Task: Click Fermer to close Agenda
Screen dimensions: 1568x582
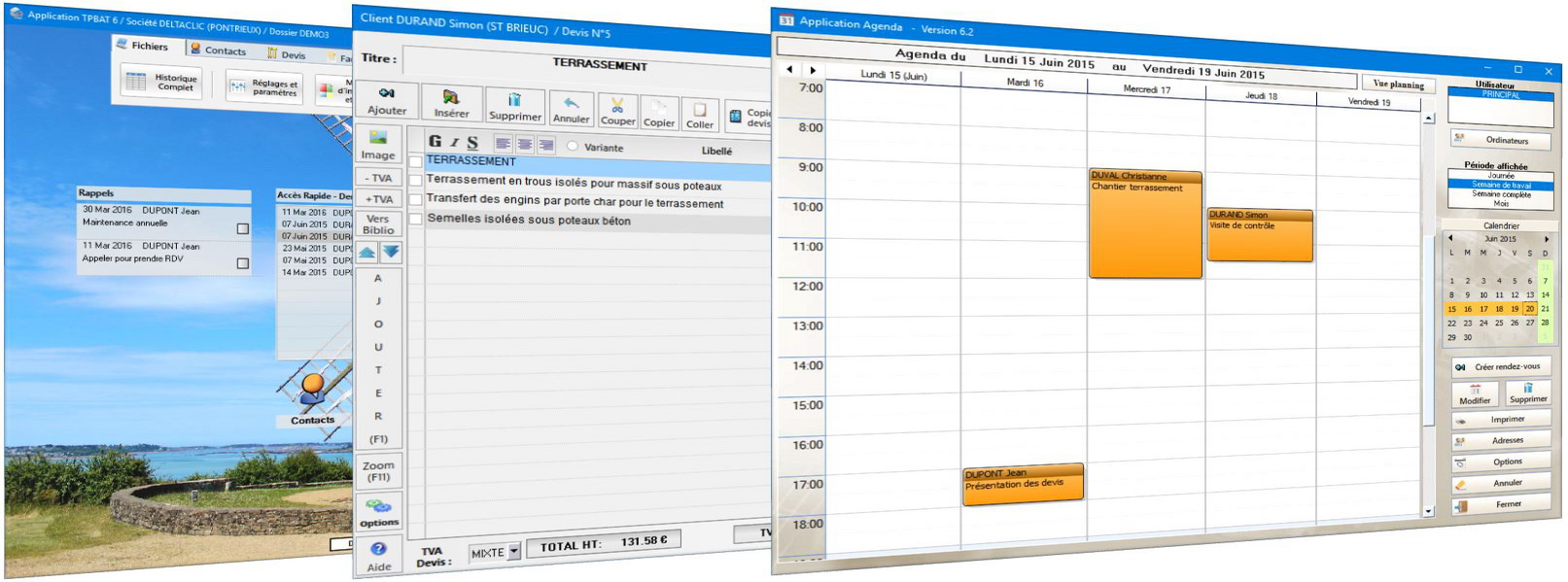Action: click(1500, 504)
